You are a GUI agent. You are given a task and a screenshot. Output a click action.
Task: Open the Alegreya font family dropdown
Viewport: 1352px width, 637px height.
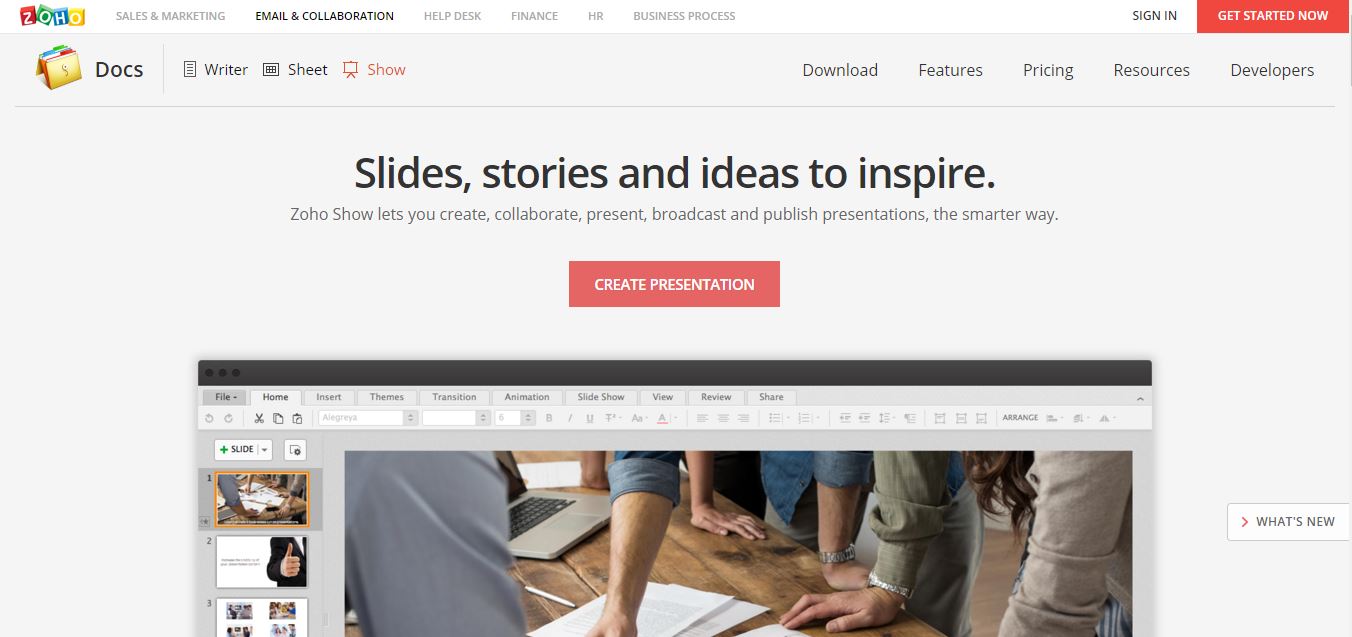(368, 418)
